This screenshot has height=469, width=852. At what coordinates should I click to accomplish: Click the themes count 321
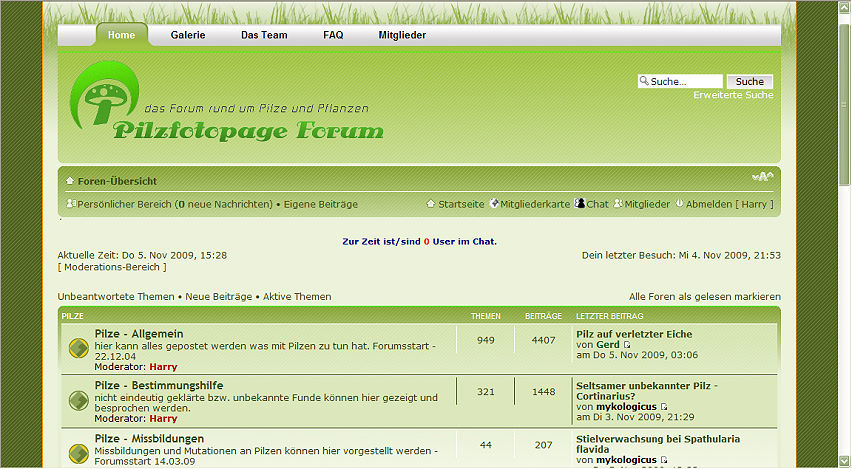coord(486,392)
